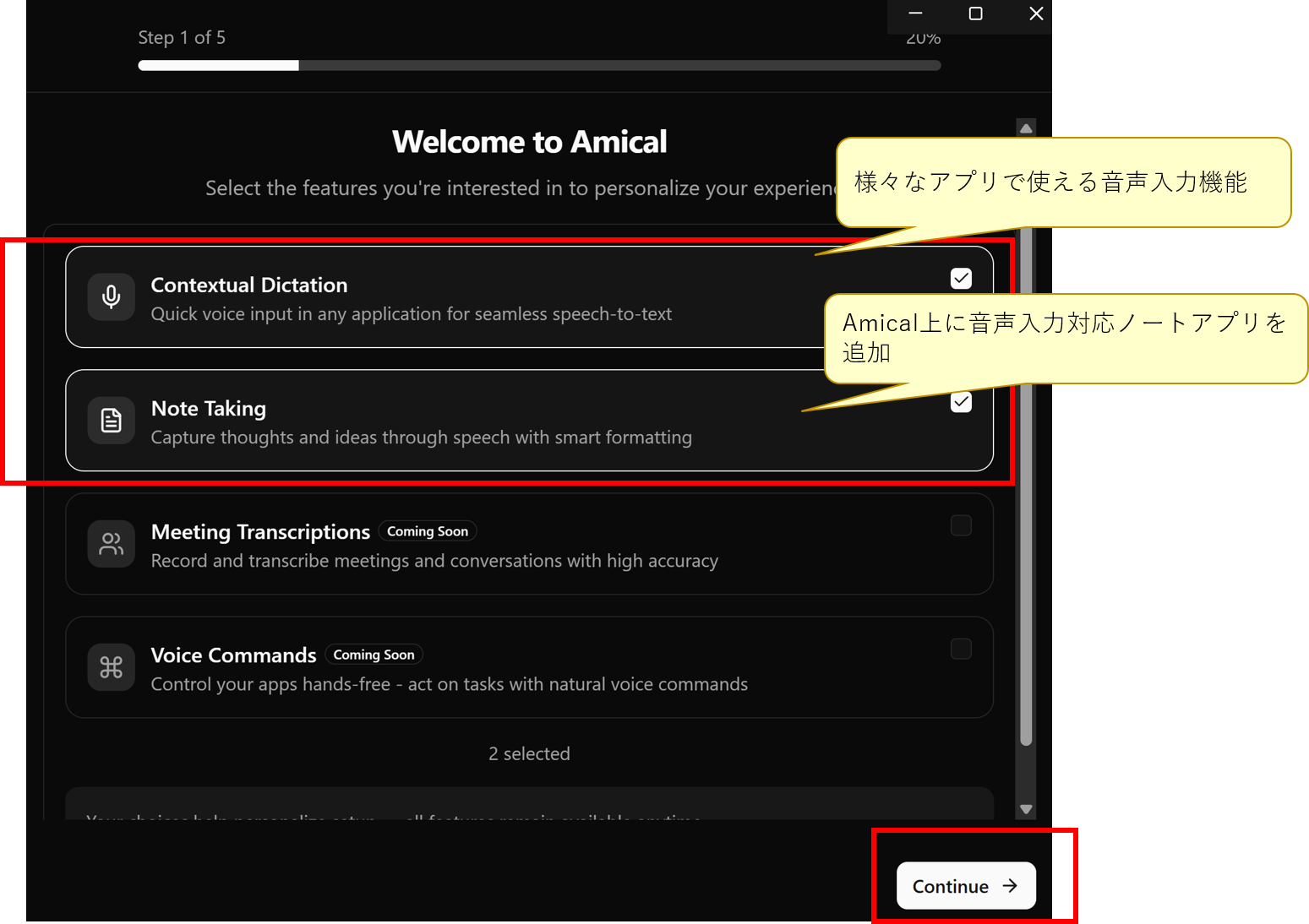The height and width of the screenshot is (924, 1309).
Task: Select the people icon for Meeting Transcriptions
Action: tap(111, 544)
